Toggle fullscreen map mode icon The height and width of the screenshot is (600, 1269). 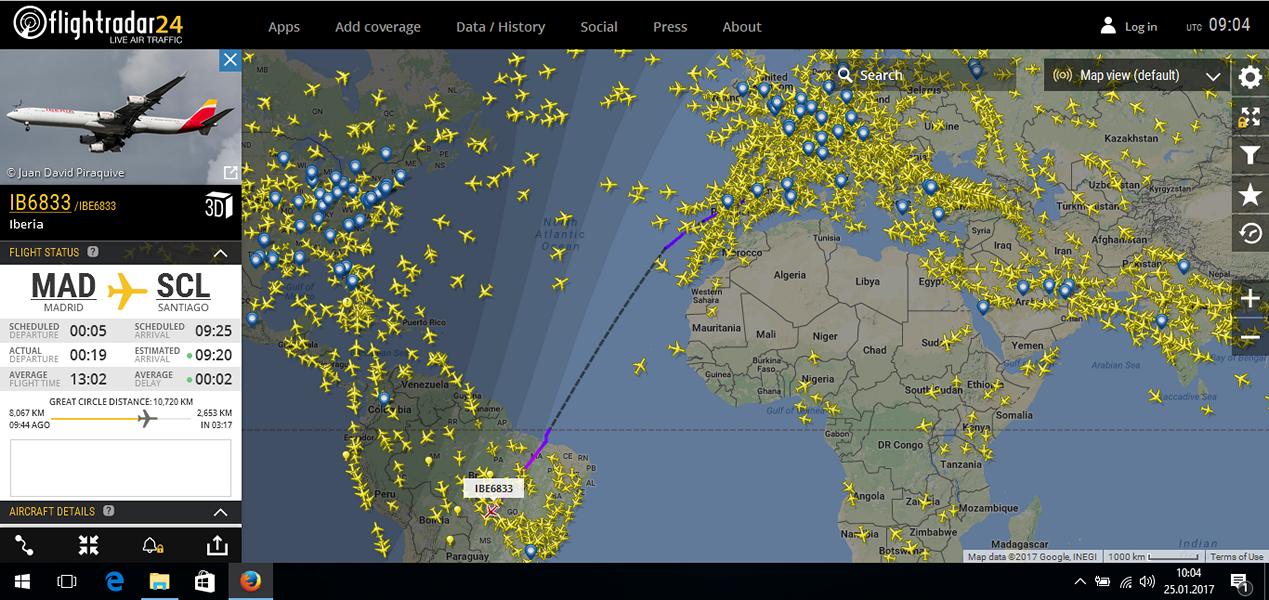(x=1250, y=116)
